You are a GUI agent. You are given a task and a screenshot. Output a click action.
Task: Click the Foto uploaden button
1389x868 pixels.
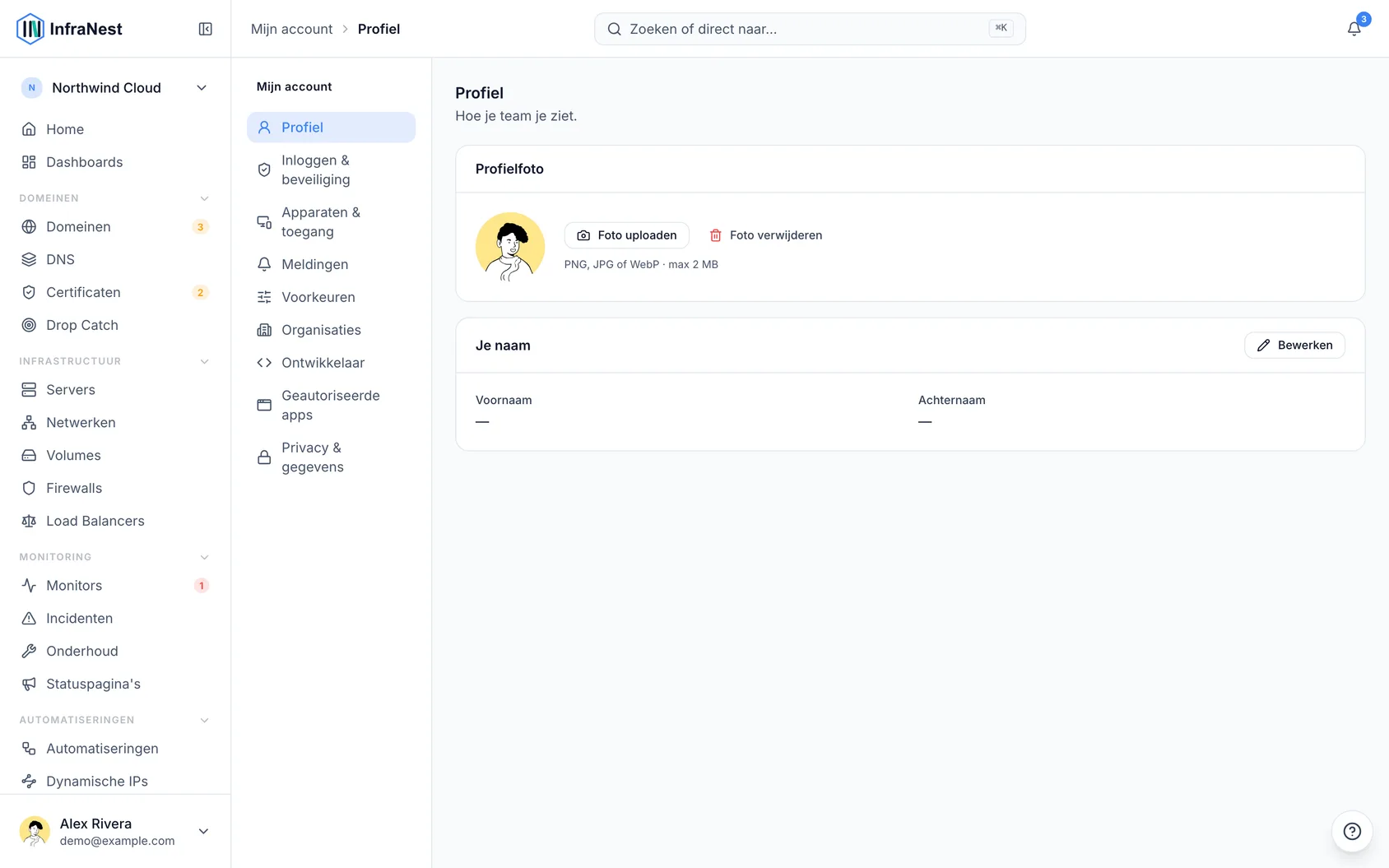[x=626, y=235]
